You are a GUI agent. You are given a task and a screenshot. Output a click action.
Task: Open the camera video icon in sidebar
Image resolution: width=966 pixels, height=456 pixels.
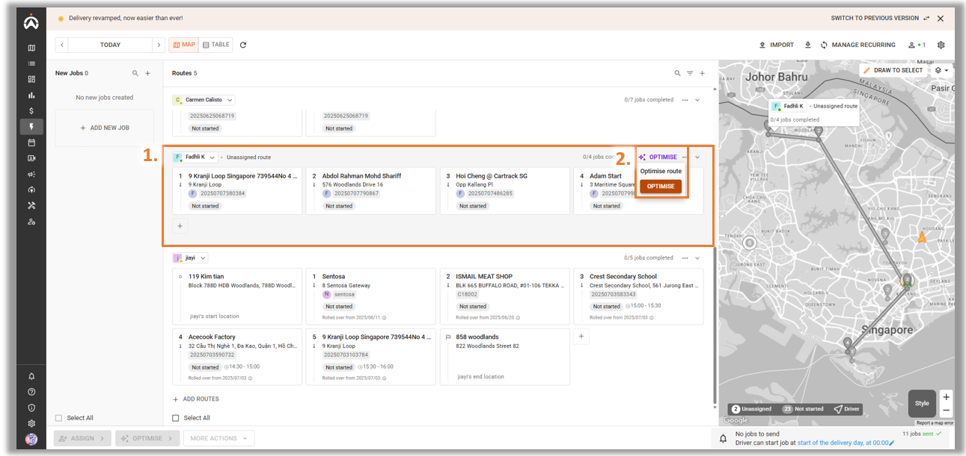pos(31,158)
